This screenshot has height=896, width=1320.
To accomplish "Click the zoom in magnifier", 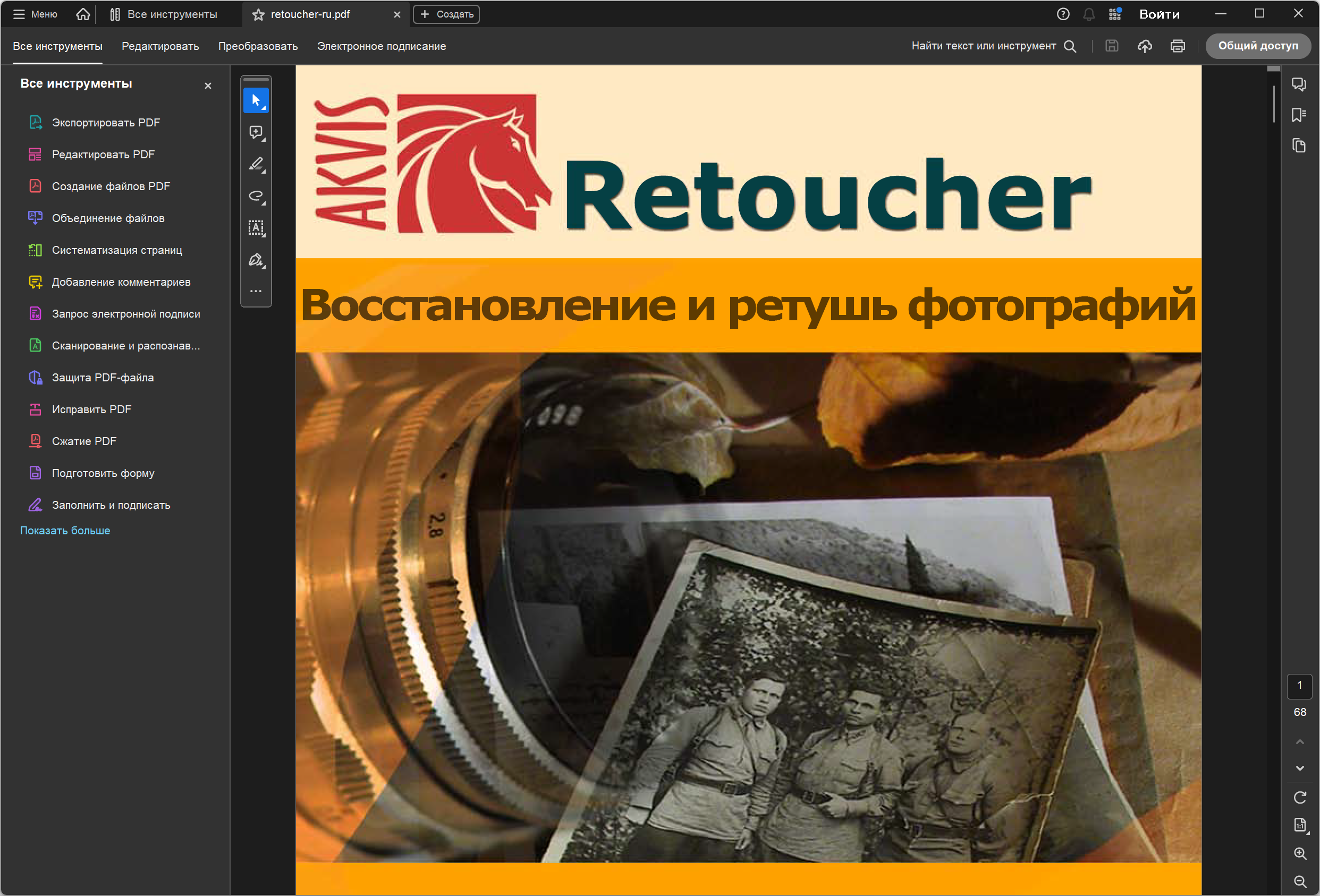I will coord(1300,853).
